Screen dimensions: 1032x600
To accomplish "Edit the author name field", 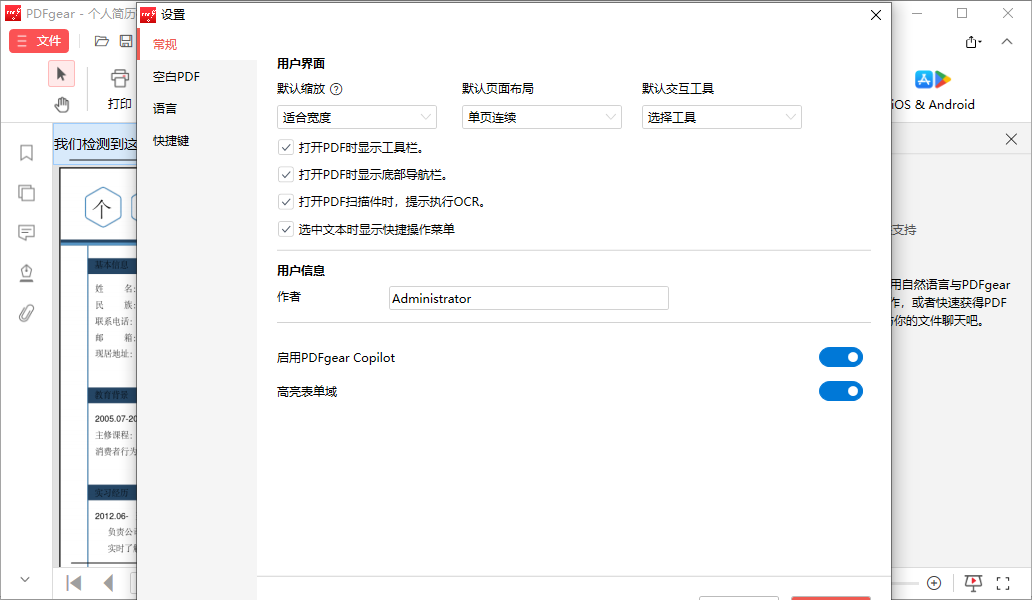I will [x=529, y=298].
